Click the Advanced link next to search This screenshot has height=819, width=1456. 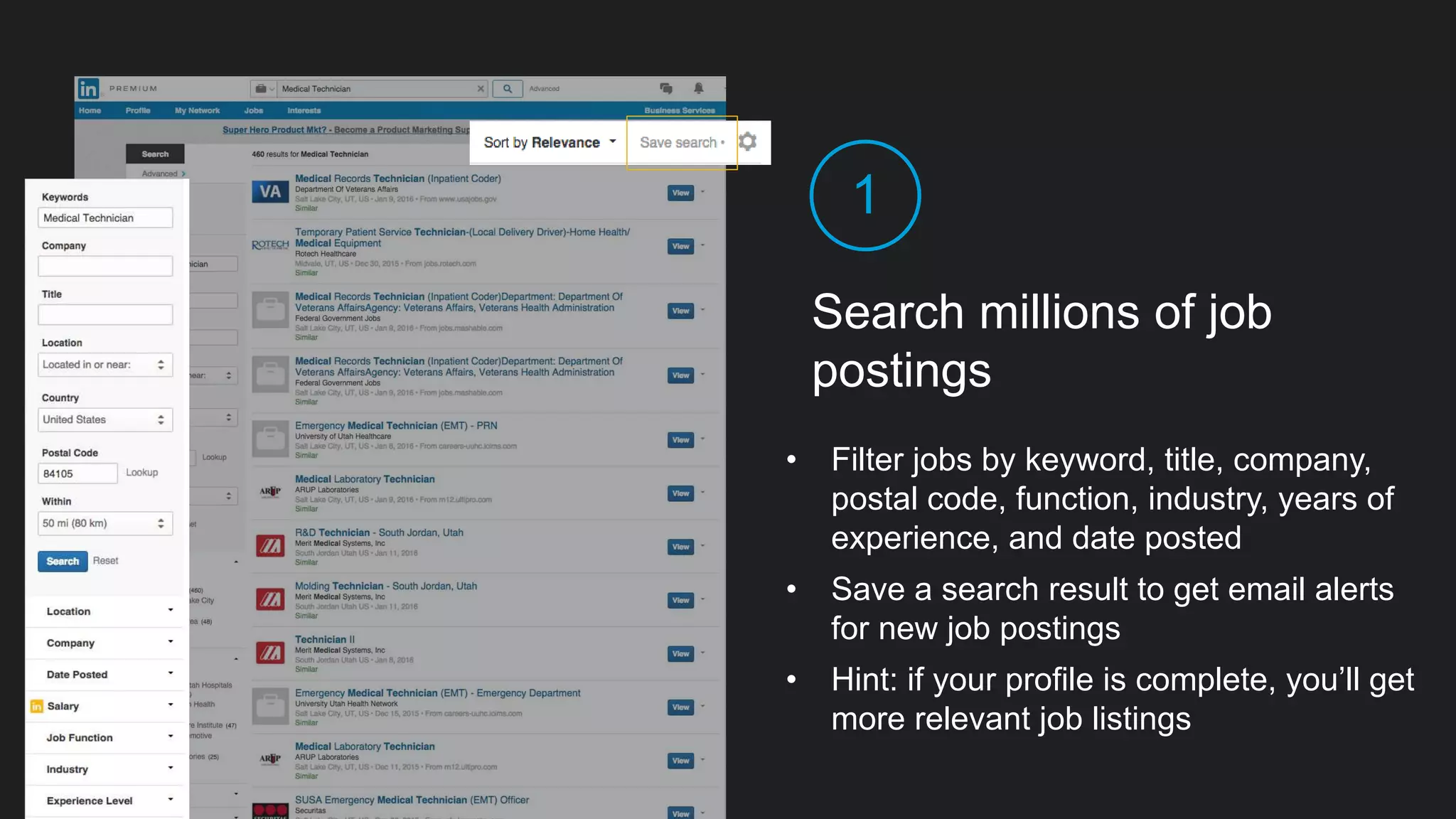click(x=545, y=89)
